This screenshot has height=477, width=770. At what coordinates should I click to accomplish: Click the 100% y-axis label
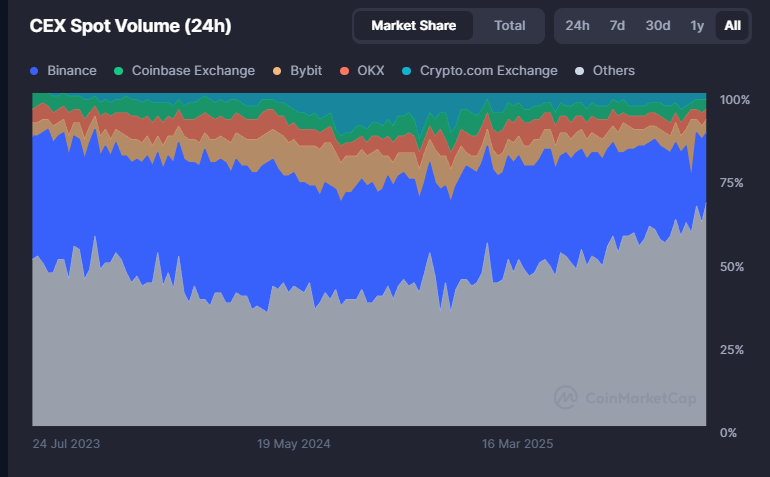735,100
